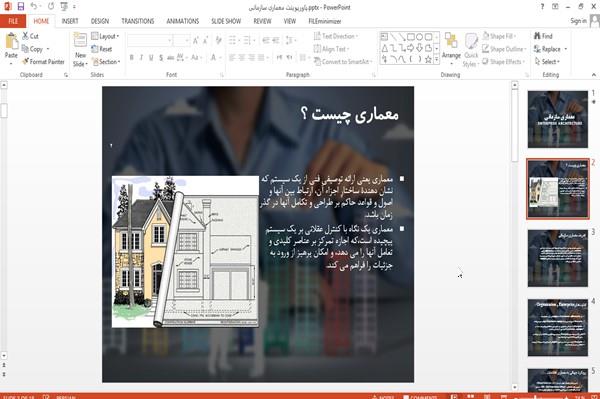This screenshot has height=399, width=600.
Task: Switch to the ANIMATIONS tab
Action: [183, 21]
